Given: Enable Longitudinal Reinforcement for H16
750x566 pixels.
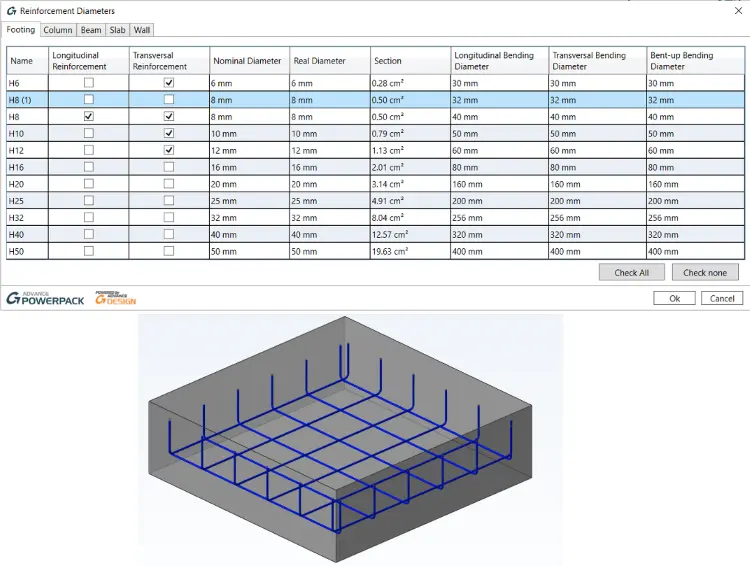Looking at the screenshot, I should click(x=88, y=167).
